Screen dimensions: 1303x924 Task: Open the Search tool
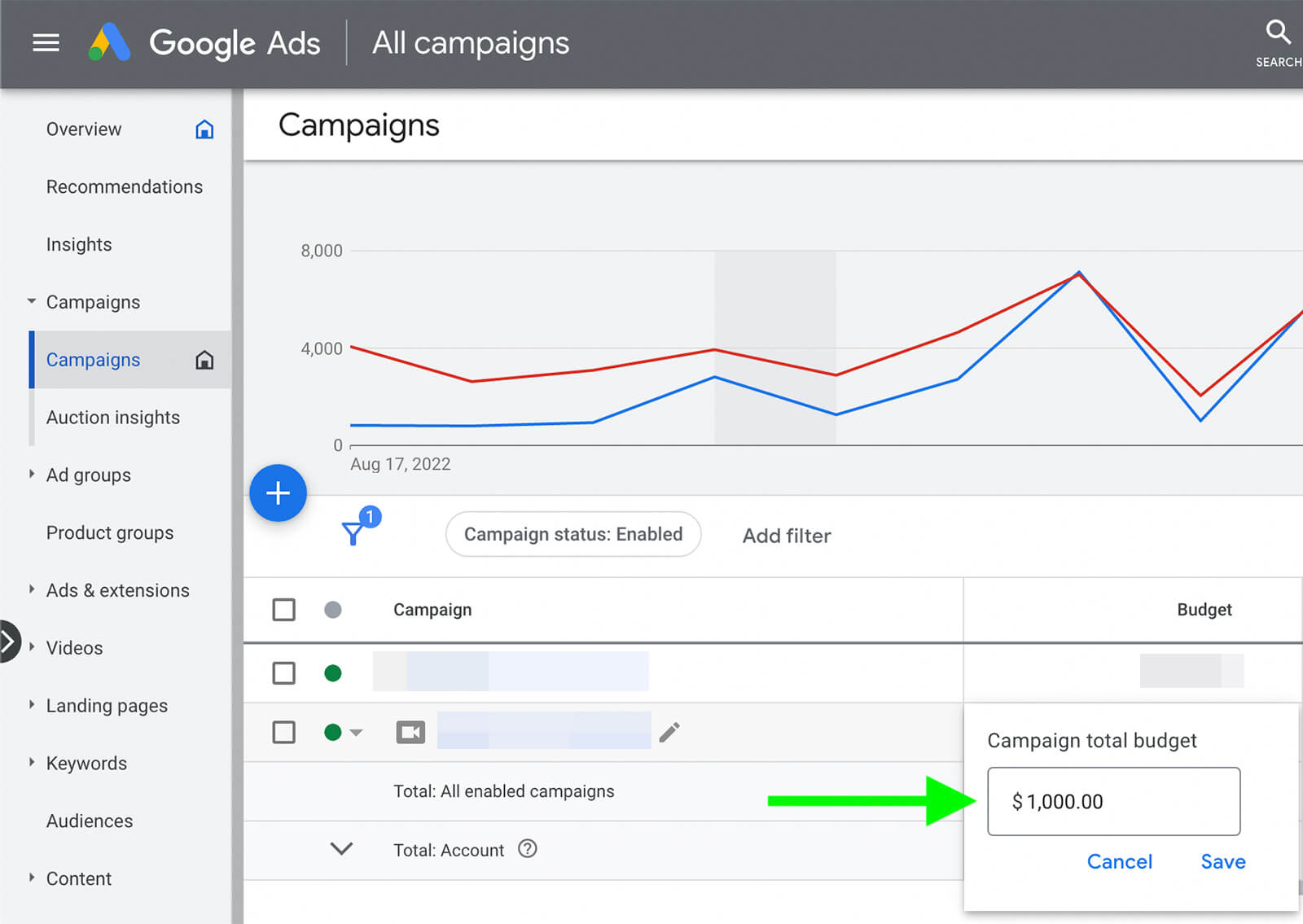click(x=1278, y=43)
